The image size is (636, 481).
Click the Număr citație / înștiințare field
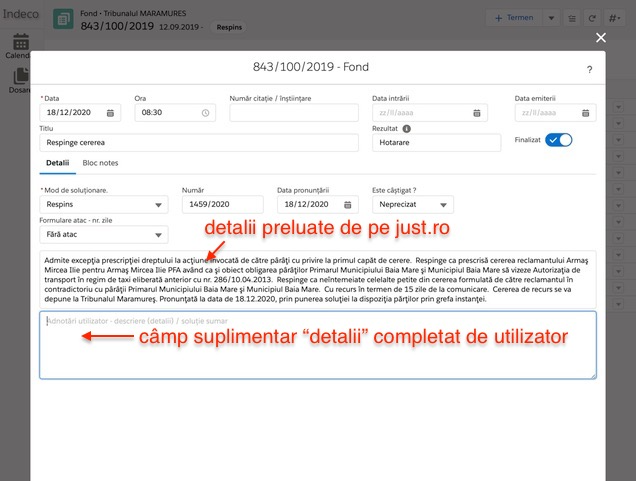point(293,113)
